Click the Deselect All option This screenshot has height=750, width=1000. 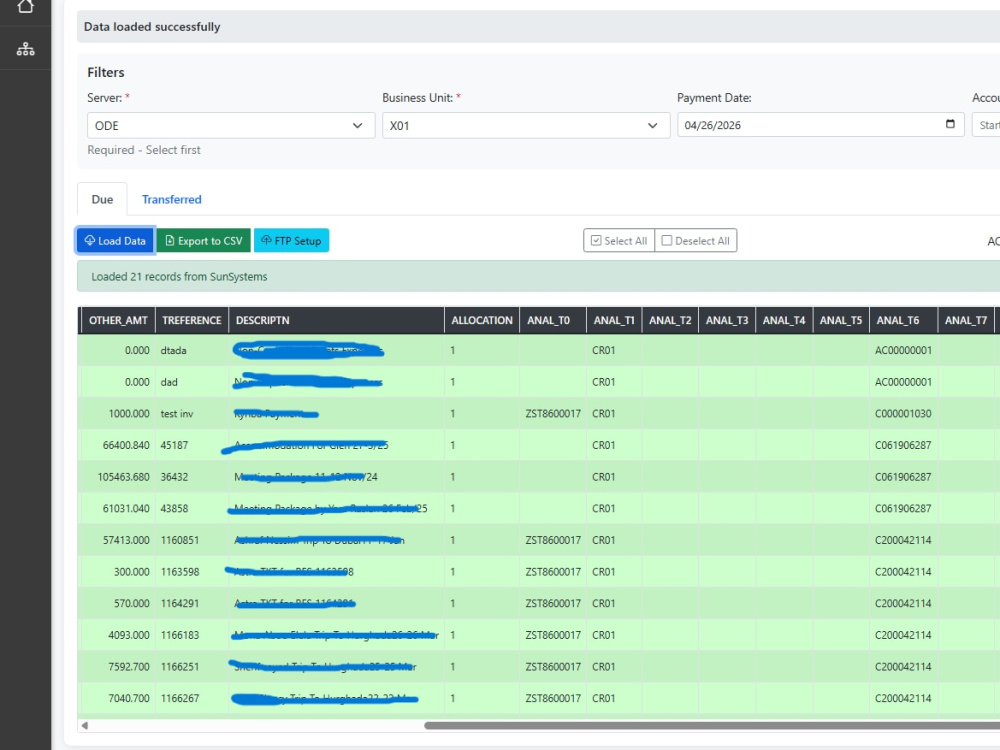tap(696, 240)
